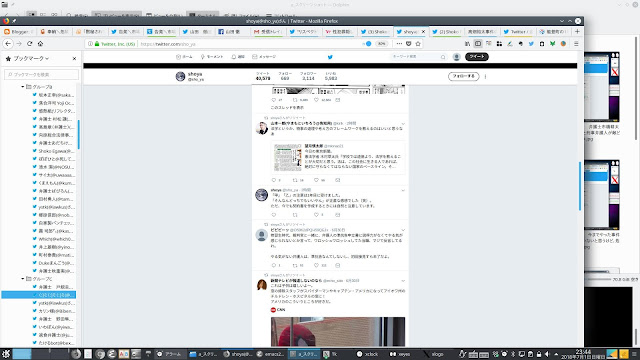Open the Firefox home page icon
This screenshot has width=640, height=360.
coord(40,44)
